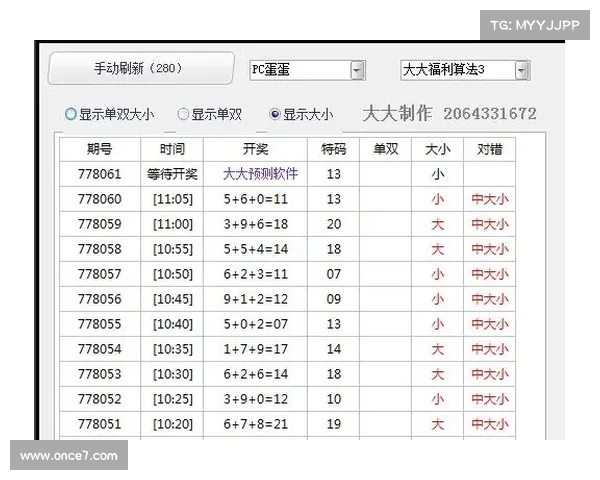The width and height of the screenshot is (600, 480).
Task: Click the 单双 column header
Action: [386, 149]
